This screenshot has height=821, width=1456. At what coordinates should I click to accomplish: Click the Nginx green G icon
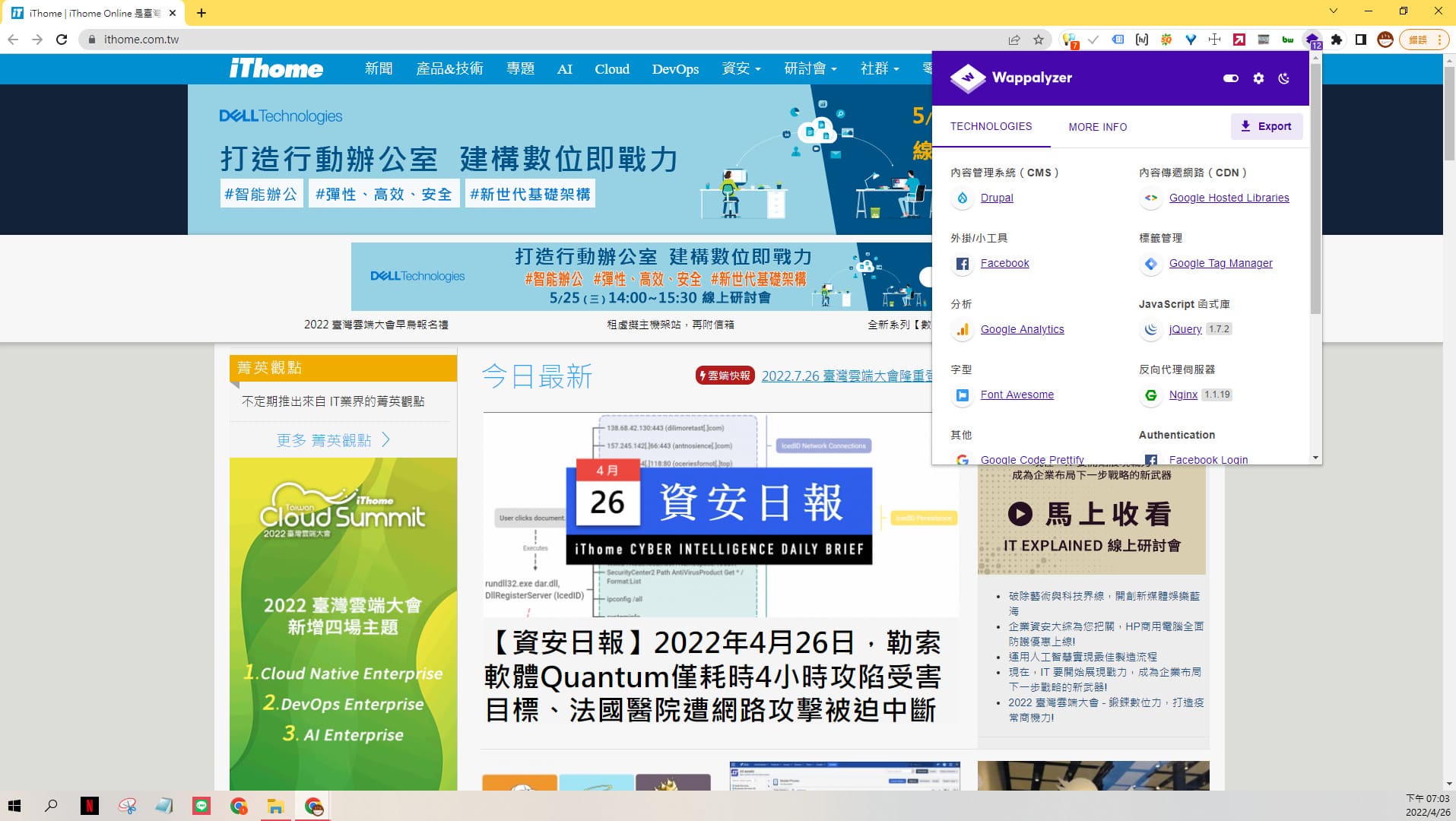(x=1150, y=395)
